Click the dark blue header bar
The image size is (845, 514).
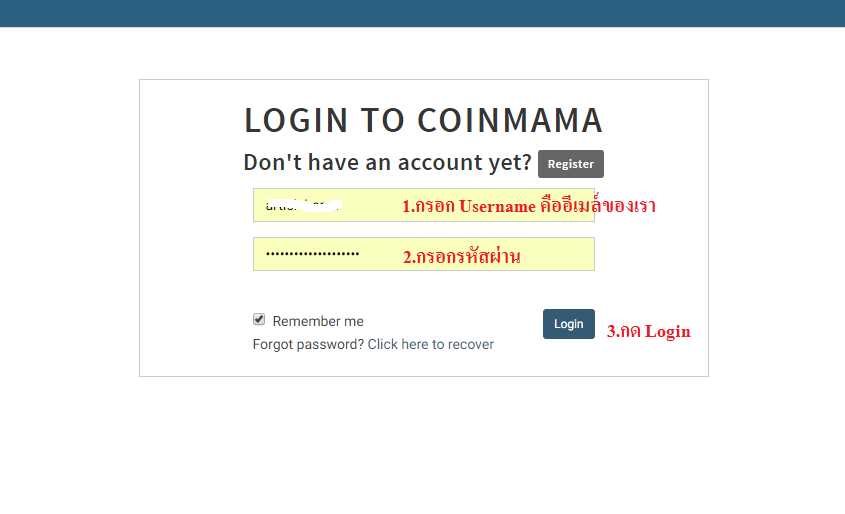(x=422, y=13)
